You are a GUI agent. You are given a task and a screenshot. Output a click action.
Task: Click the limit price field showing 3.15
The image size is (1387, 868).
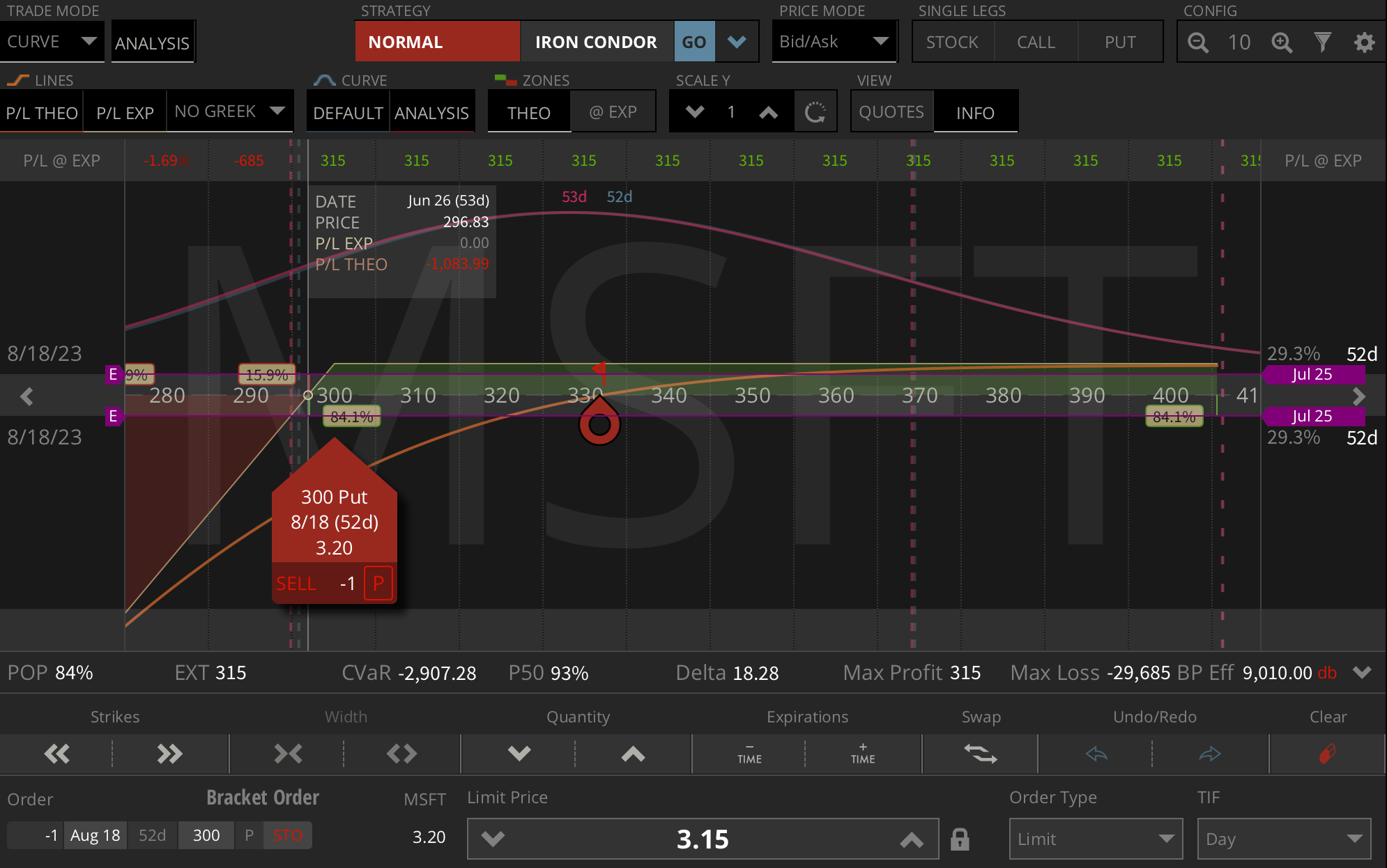(703, 839)
